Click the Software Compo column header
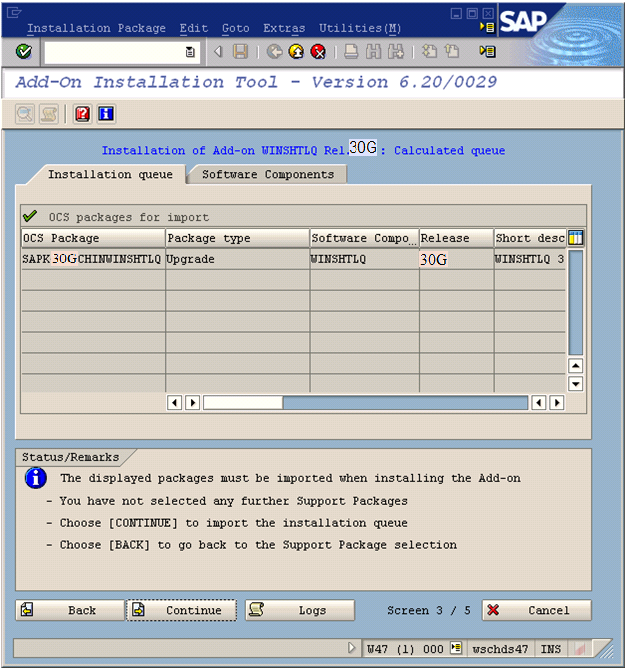The width and height of the screenshot is (625, 668). 364,238
